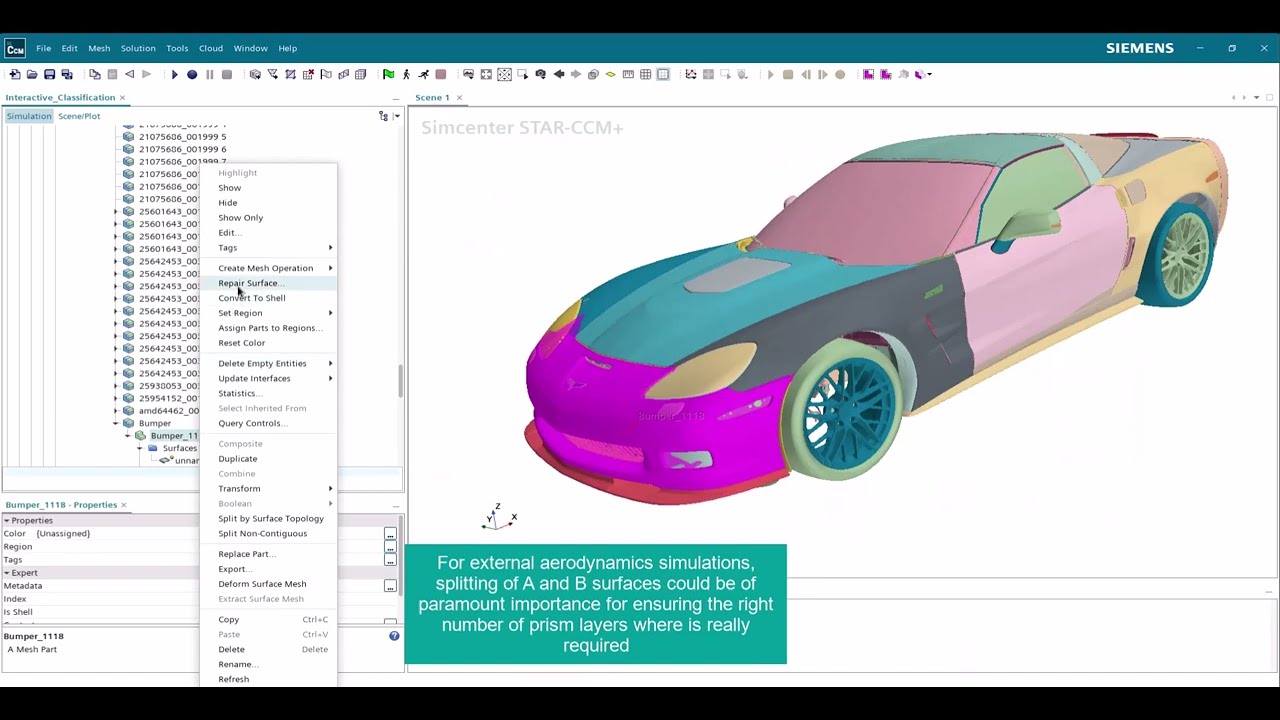
Task: Click the camera Save-Restore View icon
Action: click(x=541, y=74)
